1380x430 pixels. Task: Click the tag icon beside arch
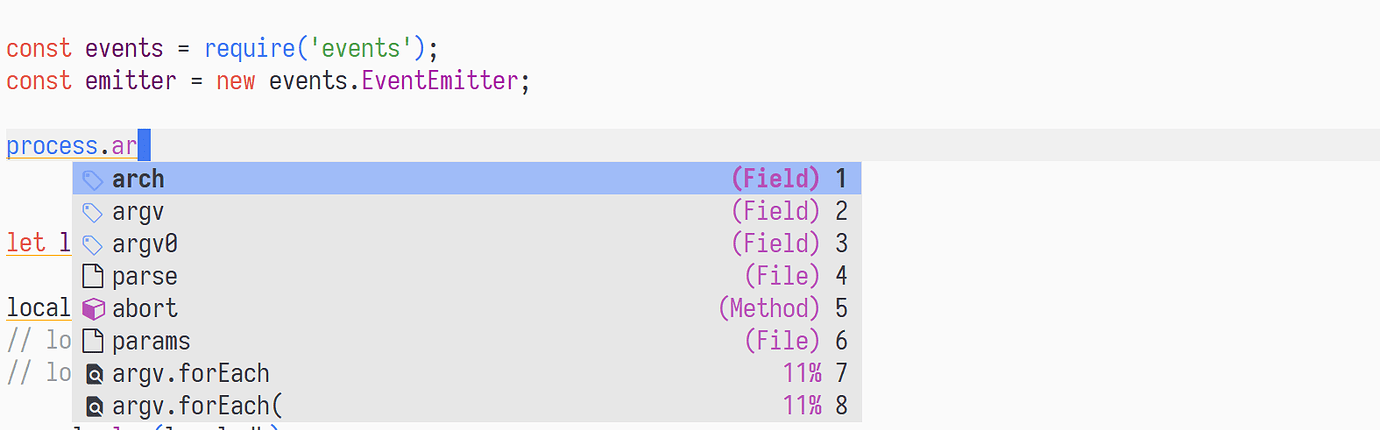coord(93,180)
